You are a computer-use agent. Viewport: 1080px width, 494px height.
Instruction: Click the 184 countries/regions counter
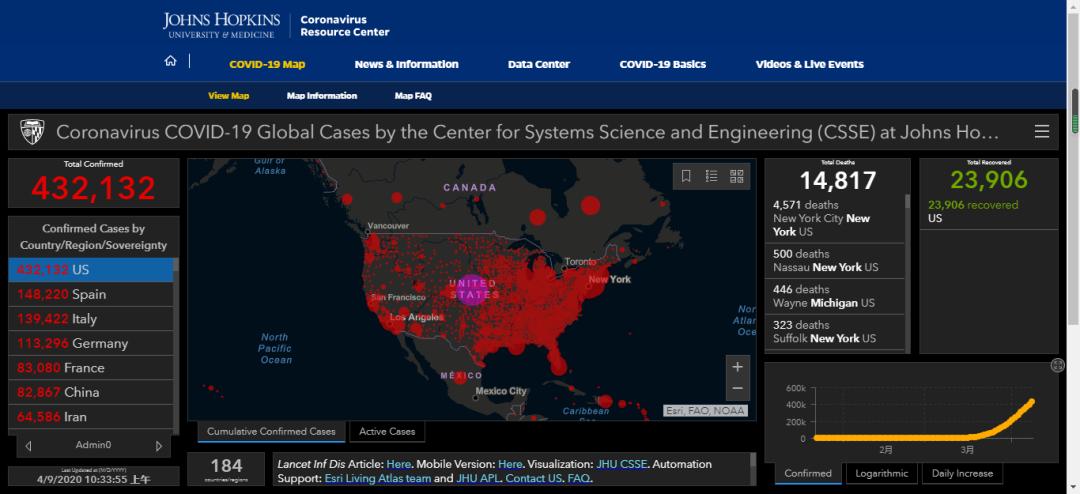click(x=227, y=469)
